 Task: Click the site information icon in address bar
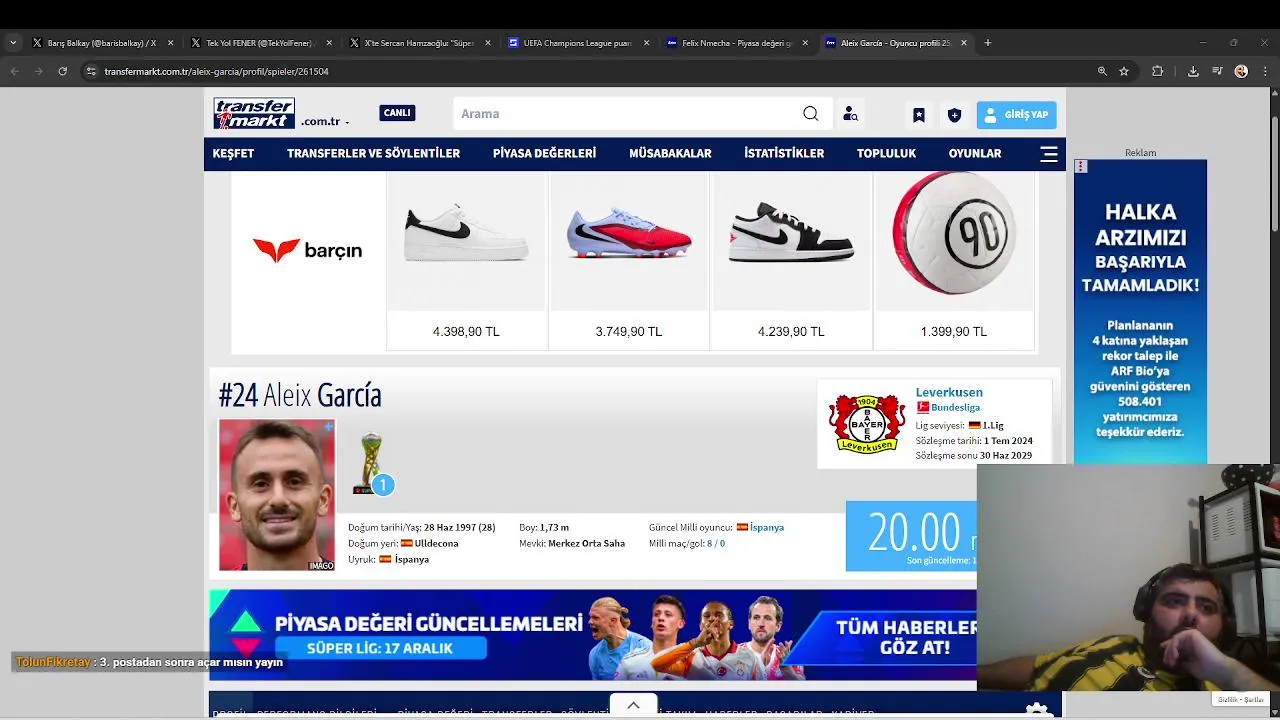pos(91,71)
